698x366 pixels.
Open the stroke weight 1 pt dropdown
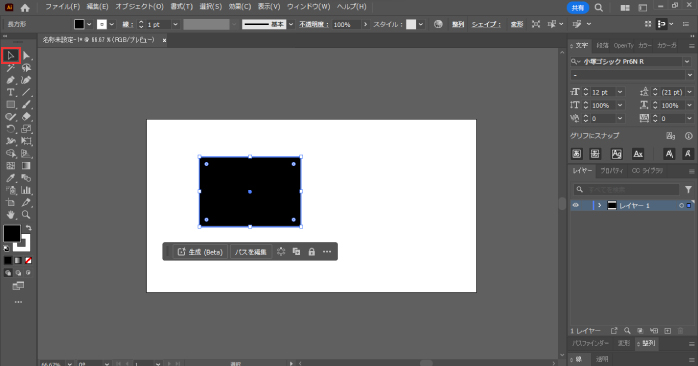175,24
